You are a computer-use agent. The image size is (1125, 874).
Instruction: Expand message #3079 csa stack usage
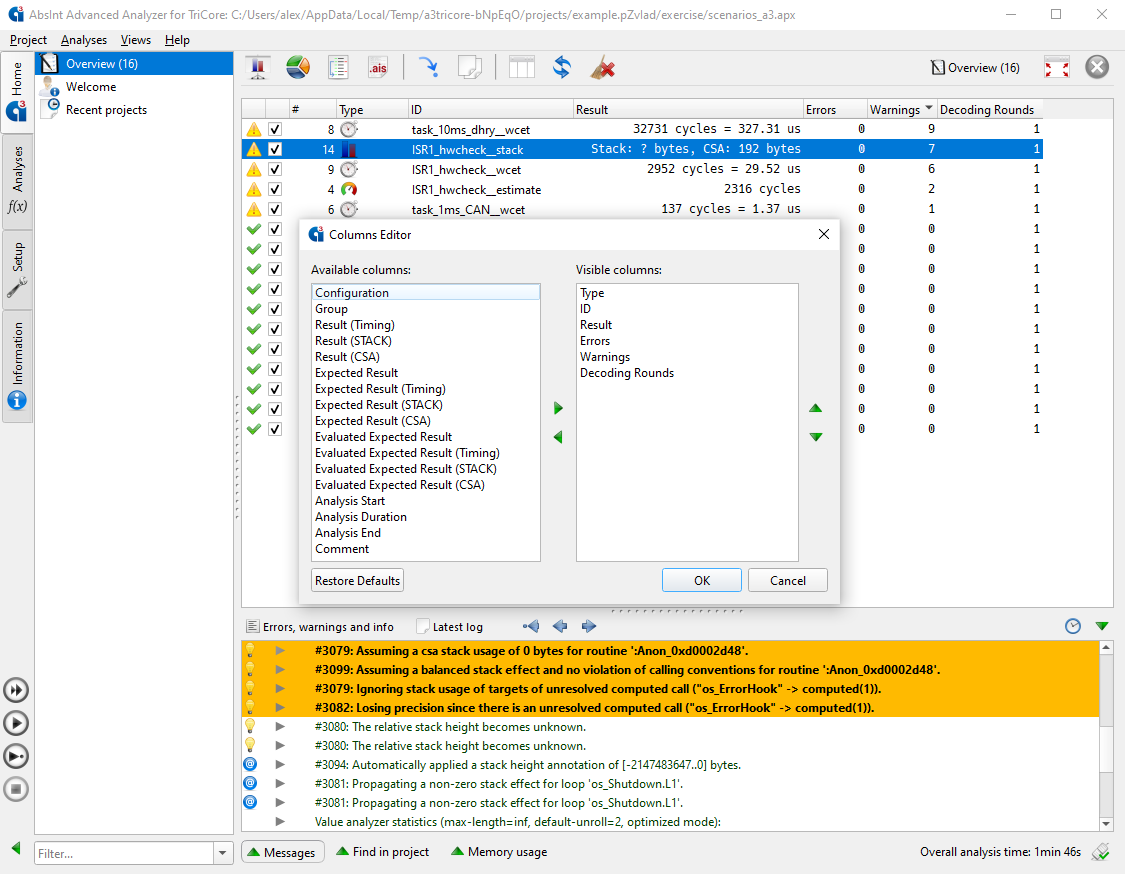(x=281, y=651)
